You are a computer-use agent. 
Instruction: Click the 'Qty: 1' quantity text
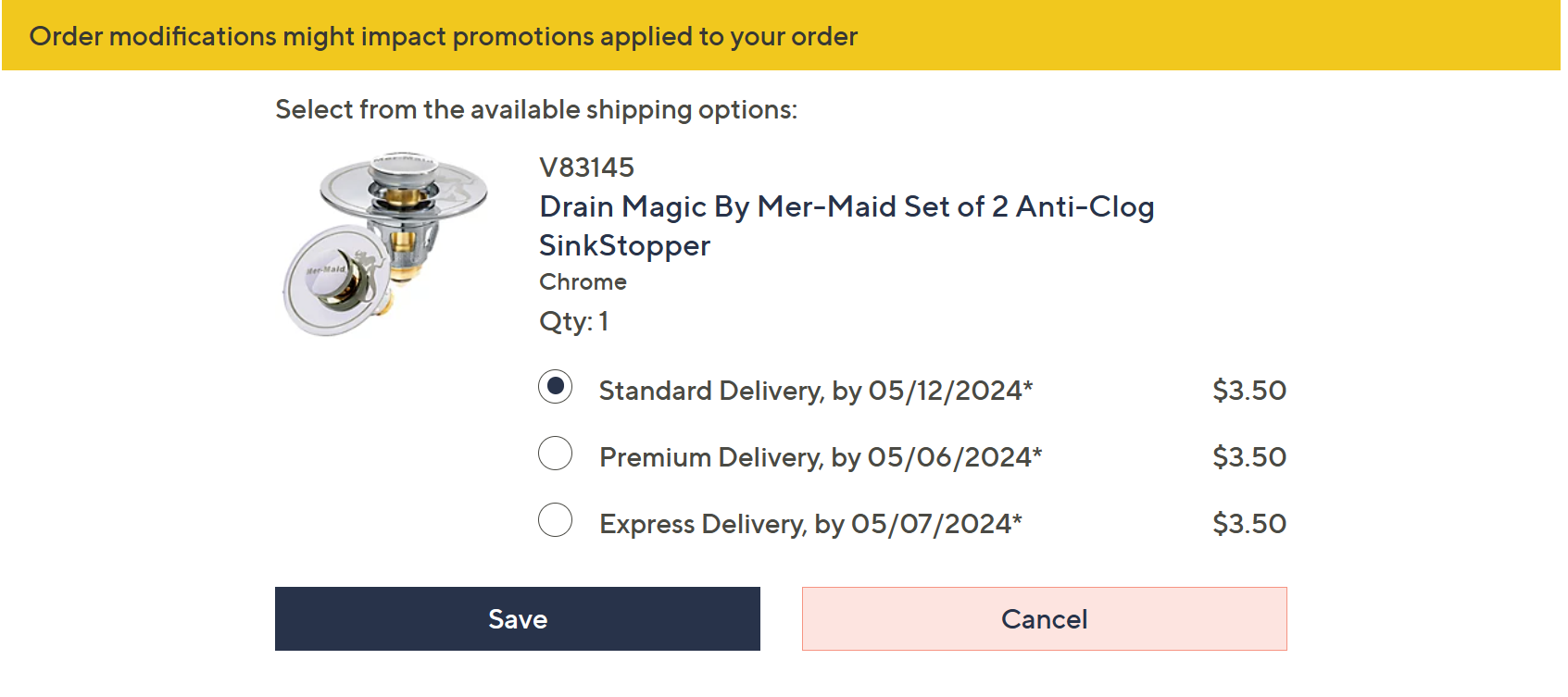(x=573, y=321)
